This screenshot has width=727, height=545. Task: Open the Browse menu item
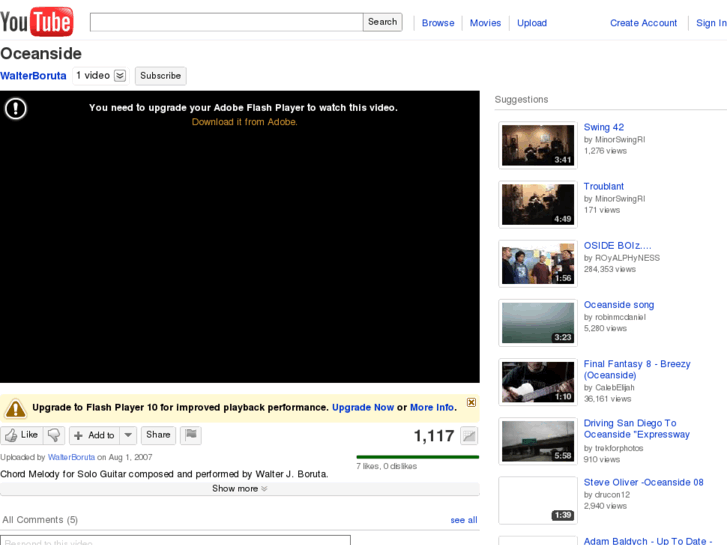[x=438, y=23]
